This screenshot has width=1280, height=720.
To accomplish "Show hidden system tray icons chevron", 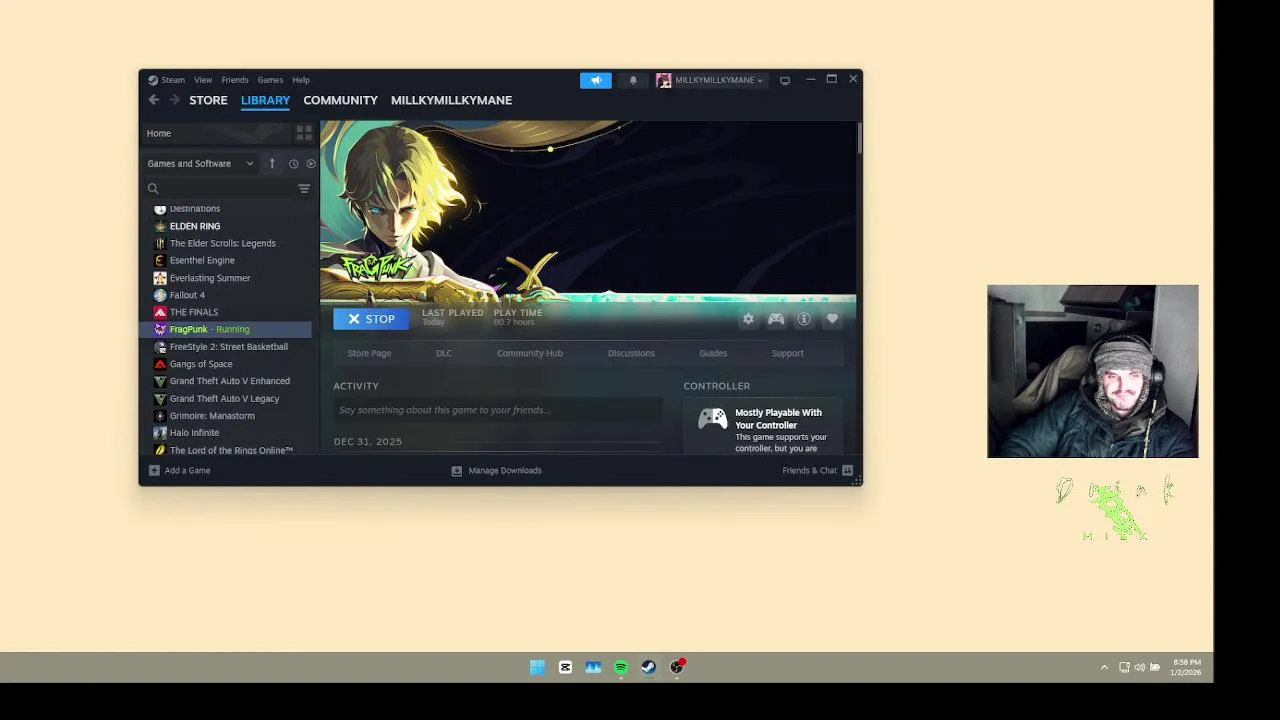I will click(x=1104, y=667).
